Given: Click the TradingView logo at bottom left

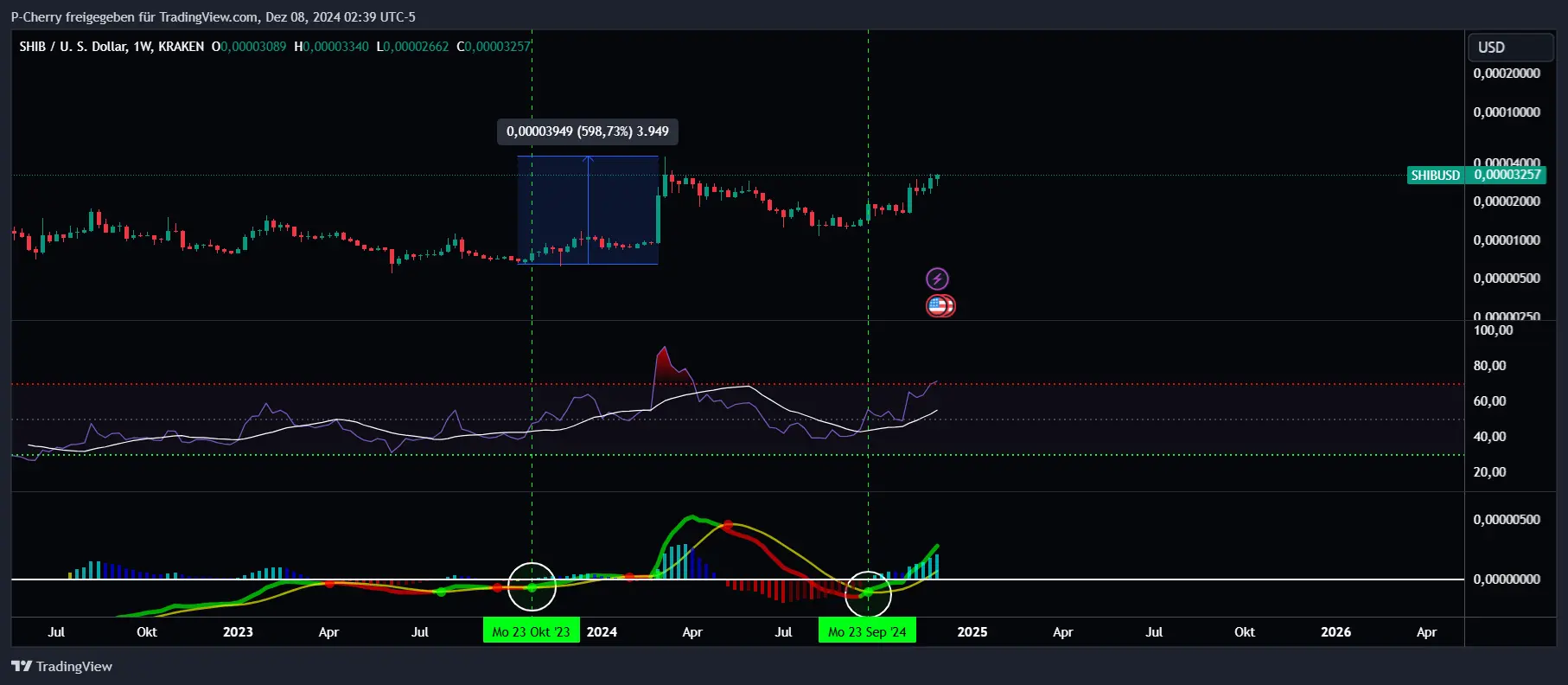Looking at the screenshot, I should [x=61, y=666].
